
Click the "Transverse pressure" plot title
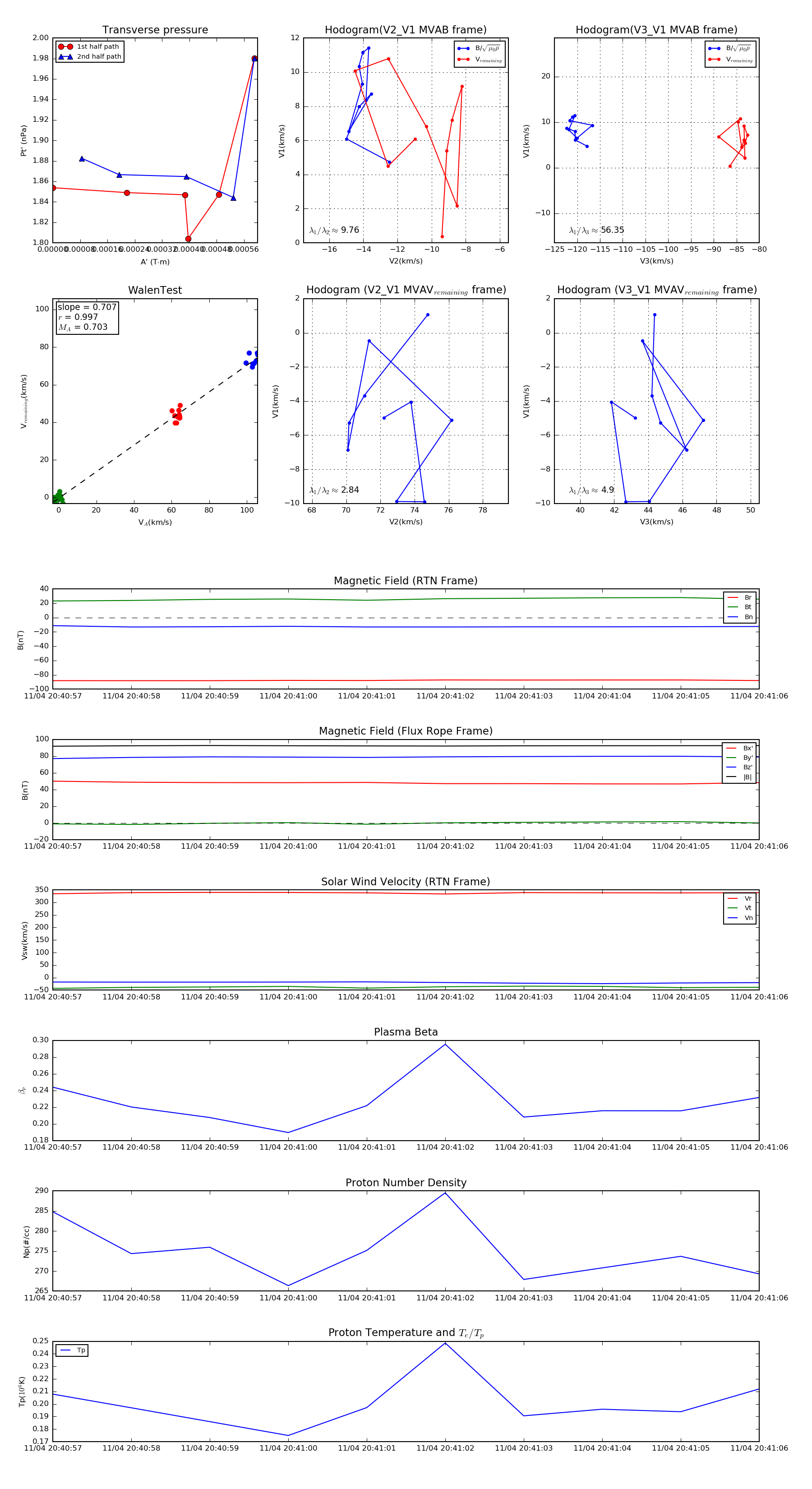[155, 30]
